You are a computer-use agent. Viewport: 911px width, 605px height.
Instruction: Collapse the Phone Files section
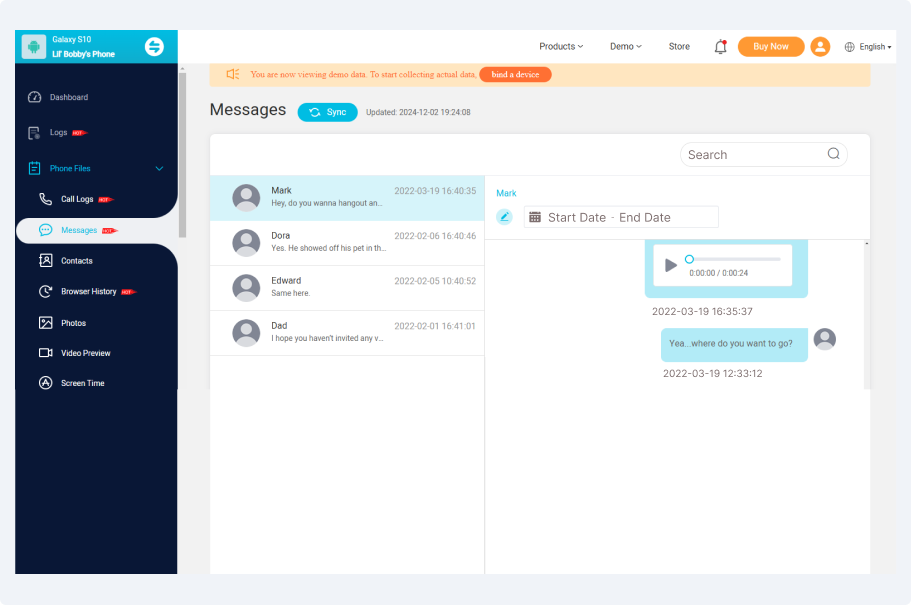coord(159,168)
